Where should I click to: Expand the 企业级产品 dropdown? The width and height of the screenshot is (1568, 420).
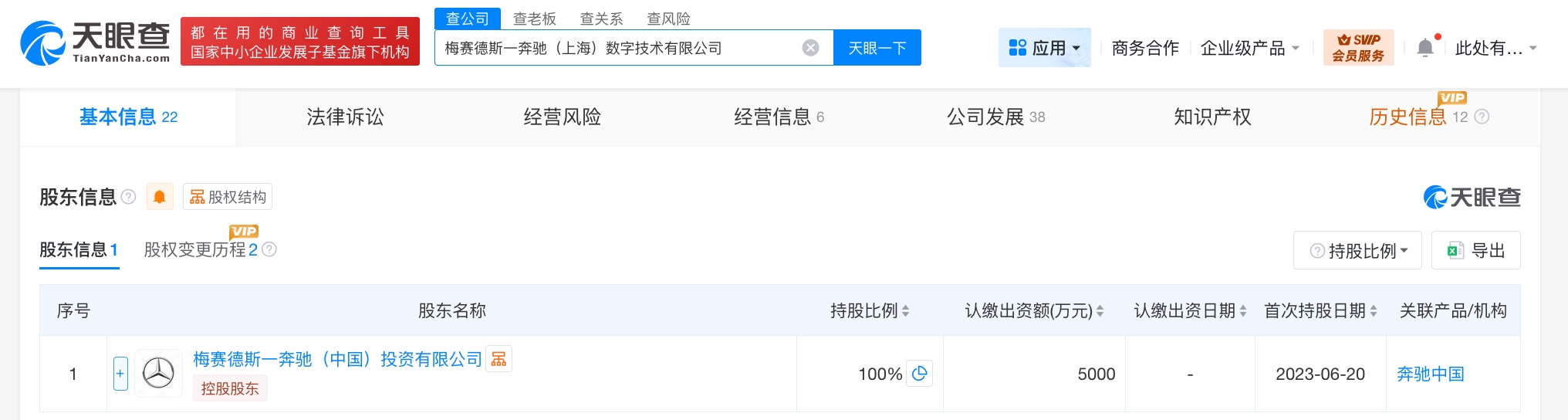pos(1249,48)
